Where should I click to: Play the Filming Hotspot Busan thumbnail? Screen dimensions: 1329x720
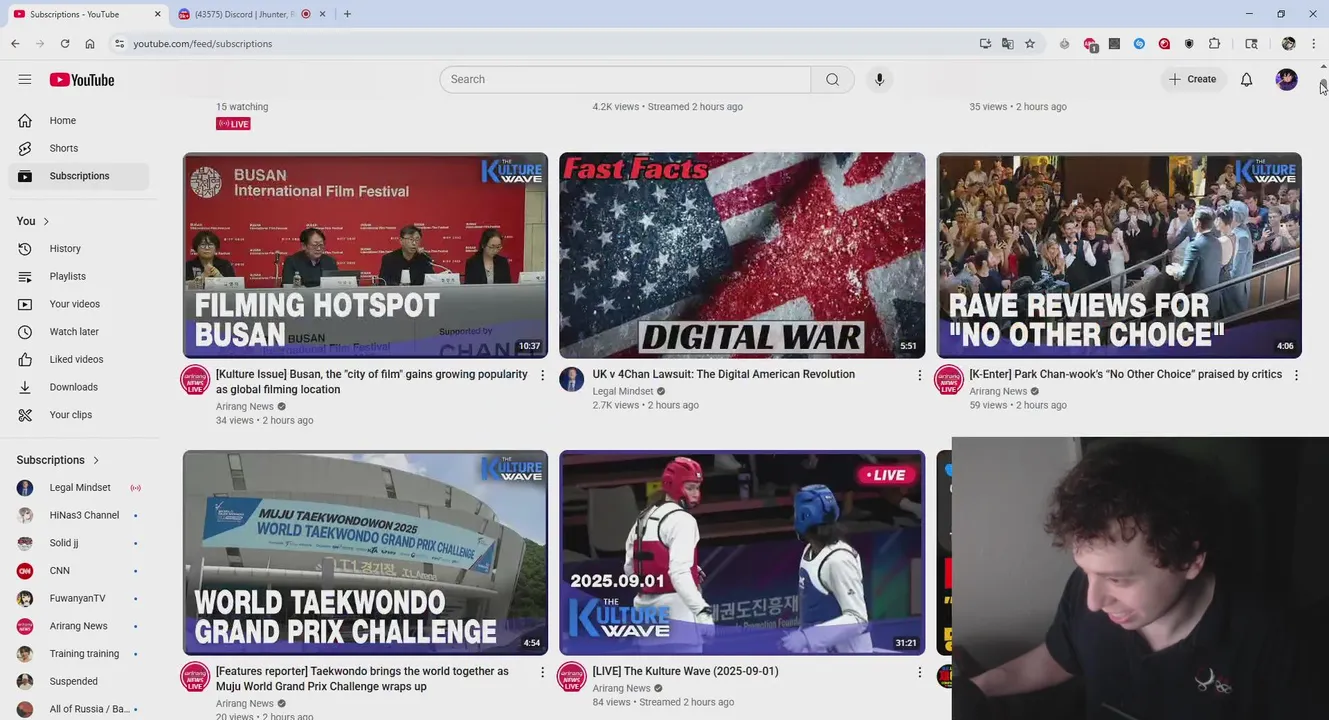(x=365, y=255)
